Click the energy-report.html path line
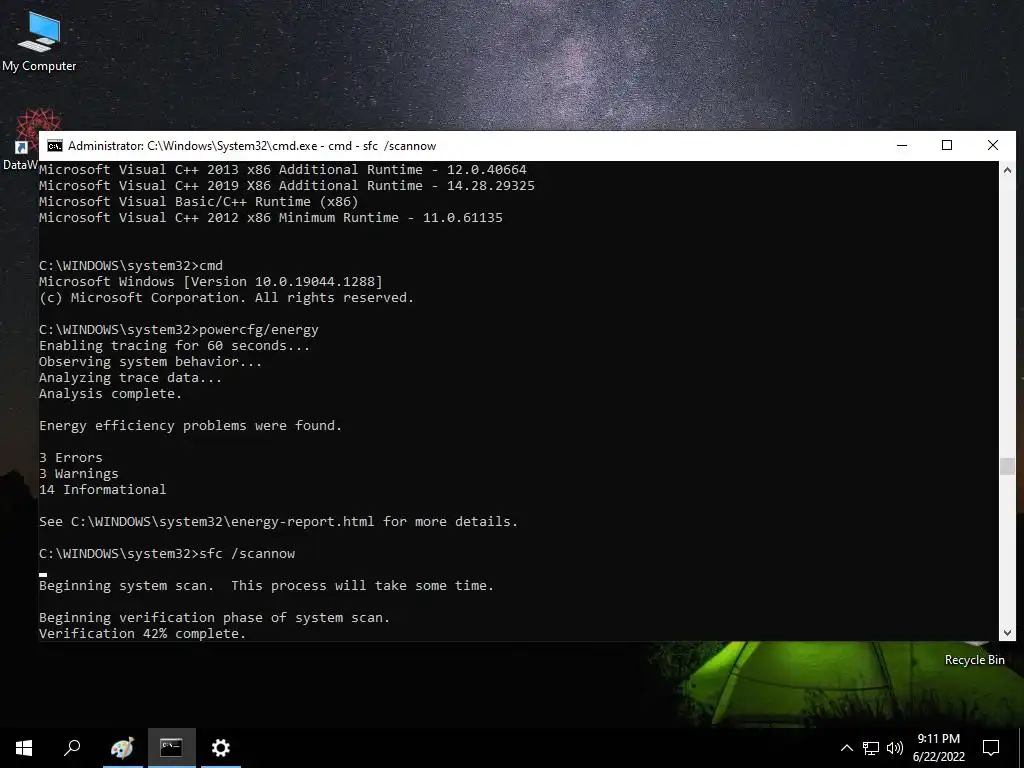 (x=278, y=521)
